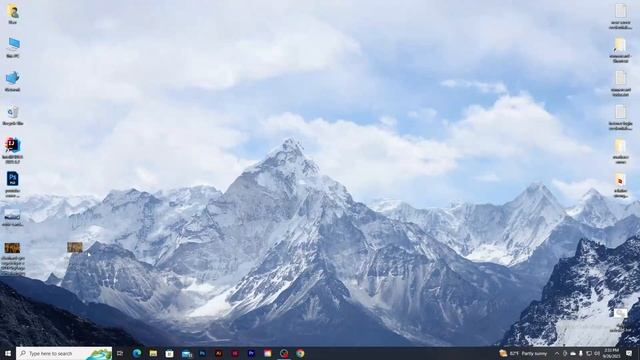Launch Adobe Illustrator from the taskbar
640x360 pixels.
click(x=219, y=353)
